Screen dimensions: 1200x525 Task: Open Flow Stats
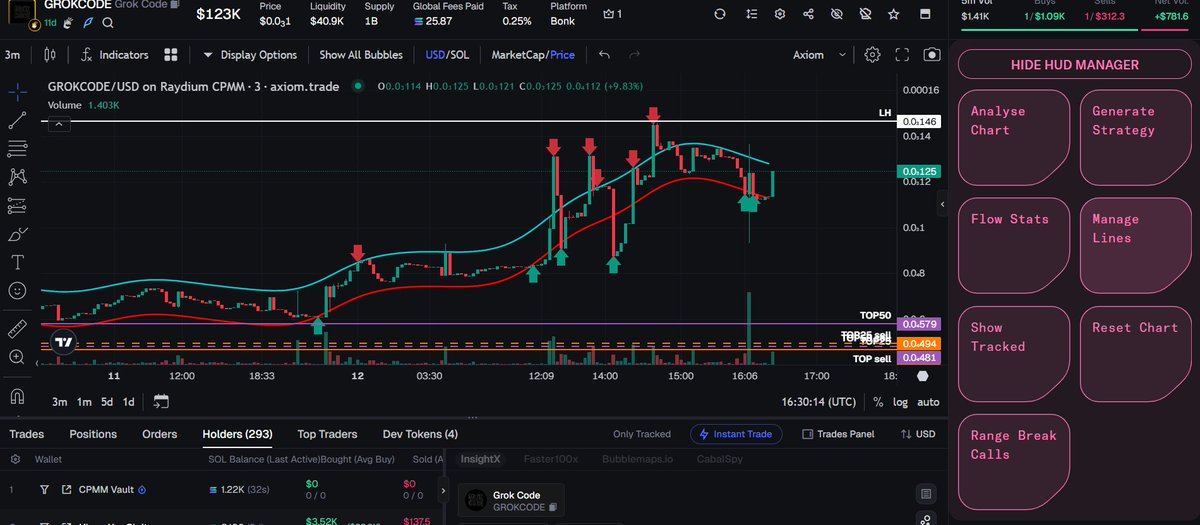(1013, 246)
